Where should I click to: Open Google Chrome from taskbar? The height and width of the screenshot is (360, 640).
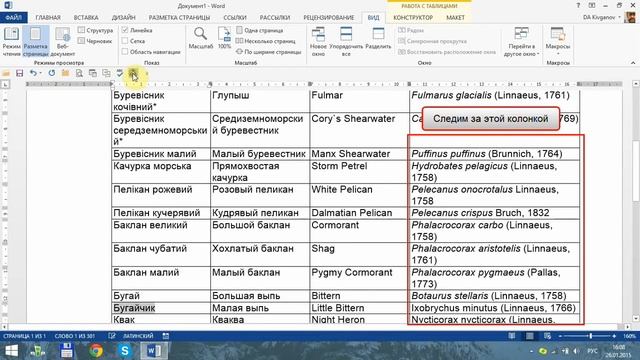point(96,351)
